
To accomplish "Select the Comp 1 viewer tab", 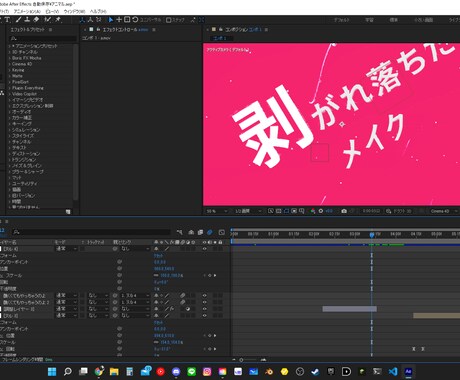I will point(220,38).
